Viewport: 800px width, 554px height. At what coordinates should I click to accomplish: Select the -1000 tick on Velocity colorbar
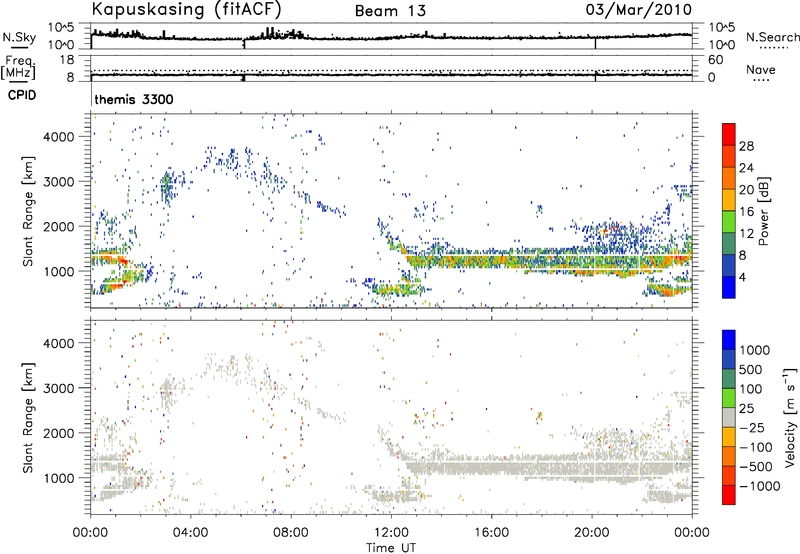(x=759, y=486)
